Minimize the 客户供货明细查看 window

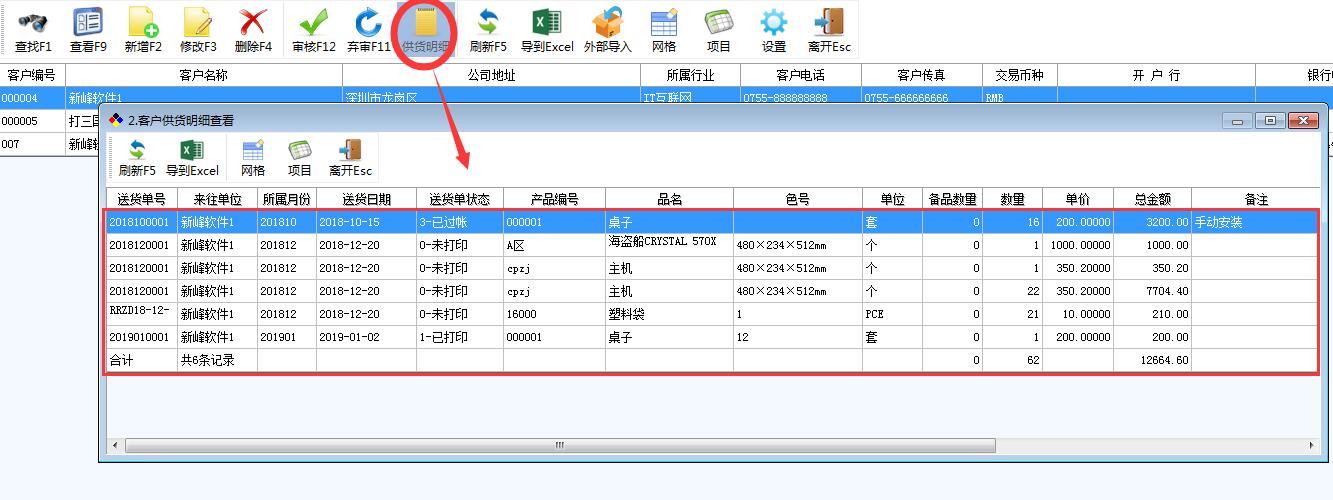click(1237, 120)
